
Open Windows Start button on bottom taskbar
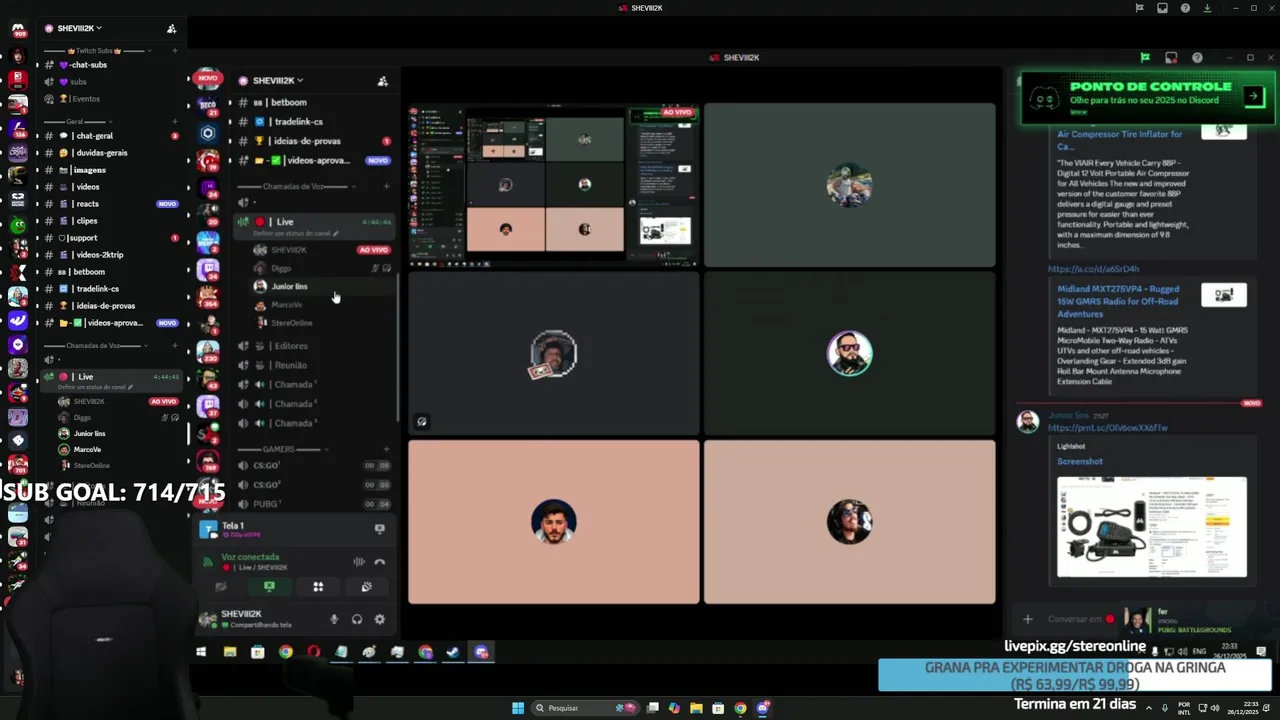coord(518,708)
